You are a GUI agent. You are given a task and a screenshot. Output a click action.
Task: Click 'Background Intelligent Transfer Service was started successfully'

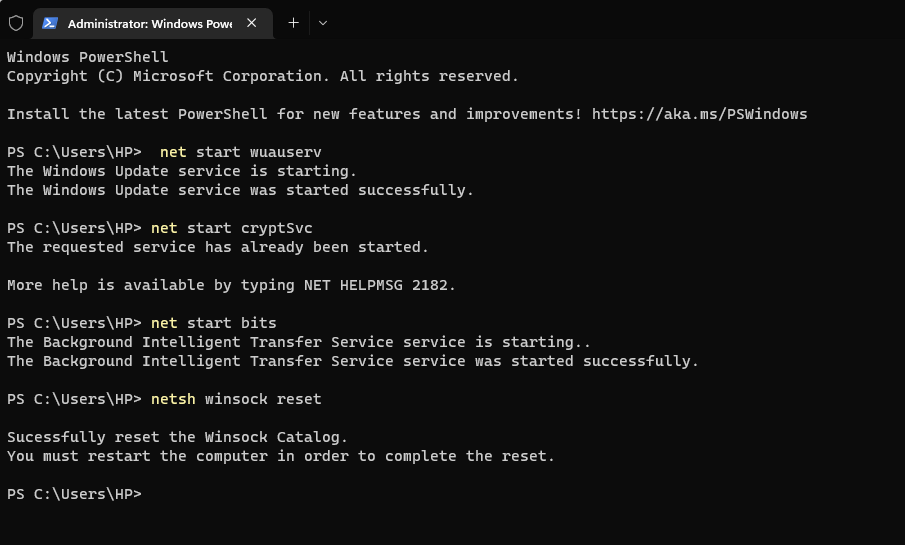(x=352, y=361)
